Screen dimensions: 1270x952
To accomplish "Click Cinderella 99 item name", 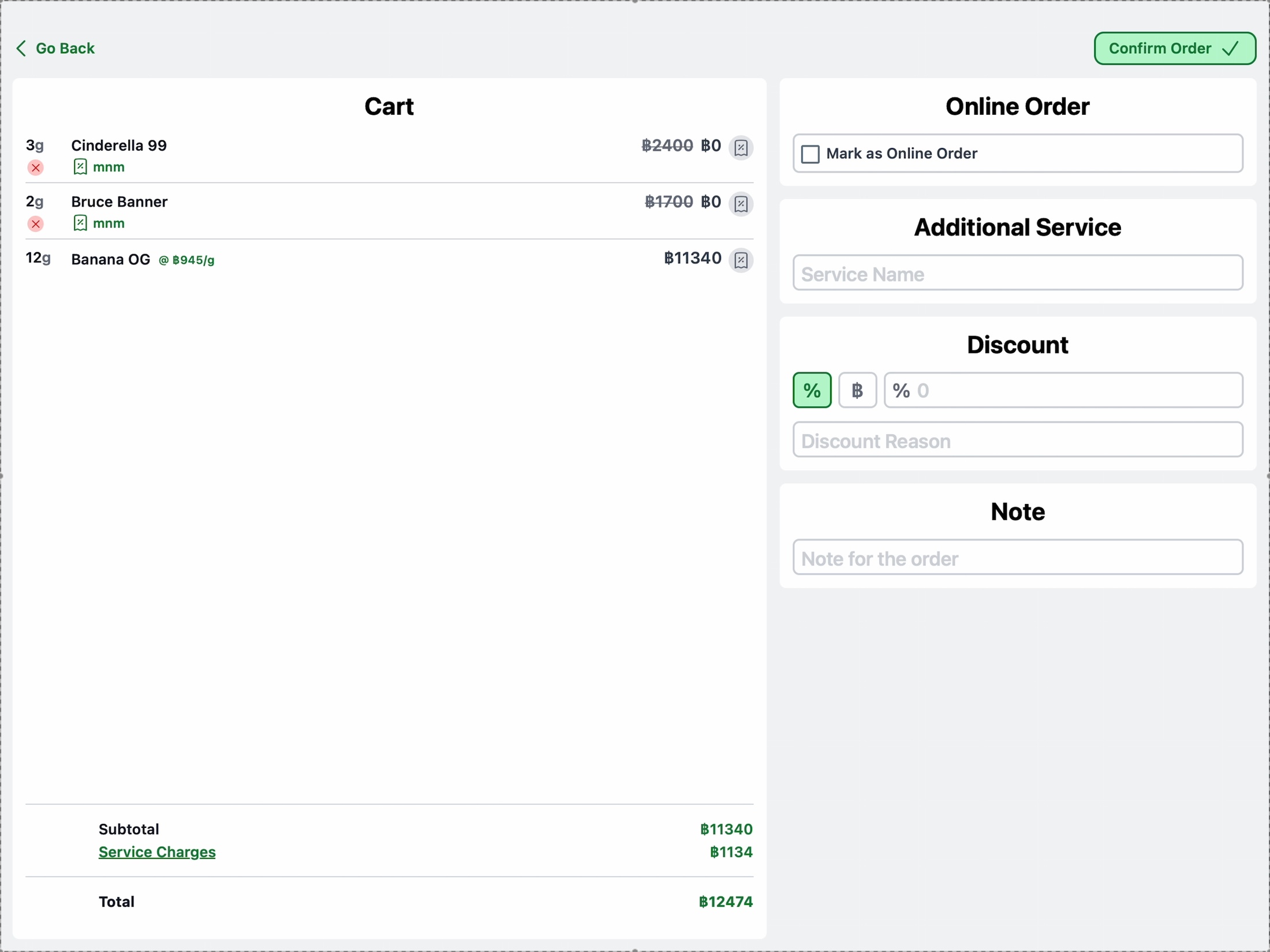I will (119, 145).
